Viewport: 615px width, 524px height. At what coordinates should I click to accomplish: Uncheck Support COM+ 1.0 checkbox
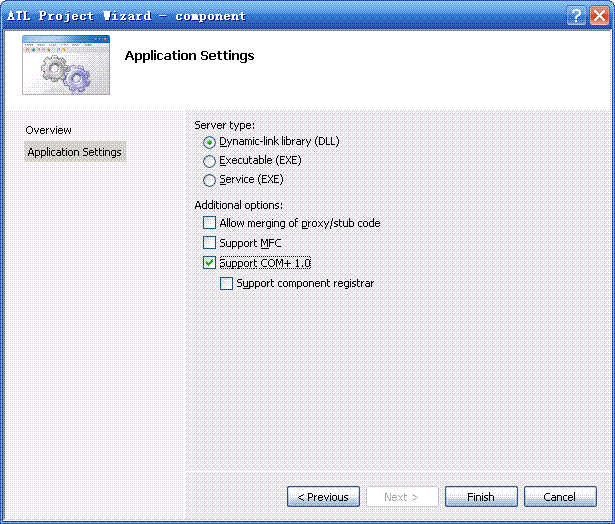coord(209,263)
